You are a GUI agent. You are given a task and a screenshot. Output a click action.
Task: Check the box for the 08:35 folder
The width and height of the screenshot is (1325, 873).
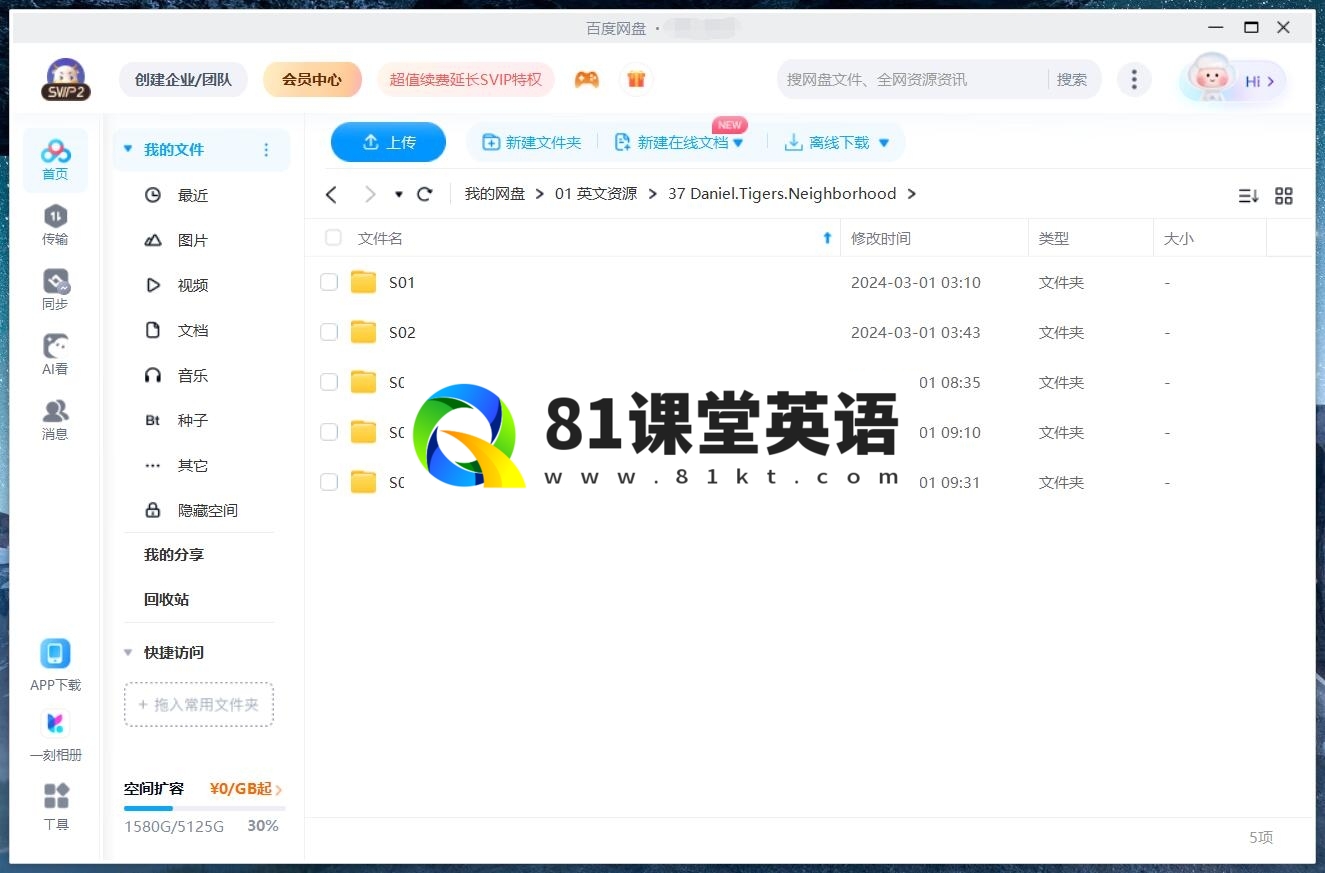point(329,382)
